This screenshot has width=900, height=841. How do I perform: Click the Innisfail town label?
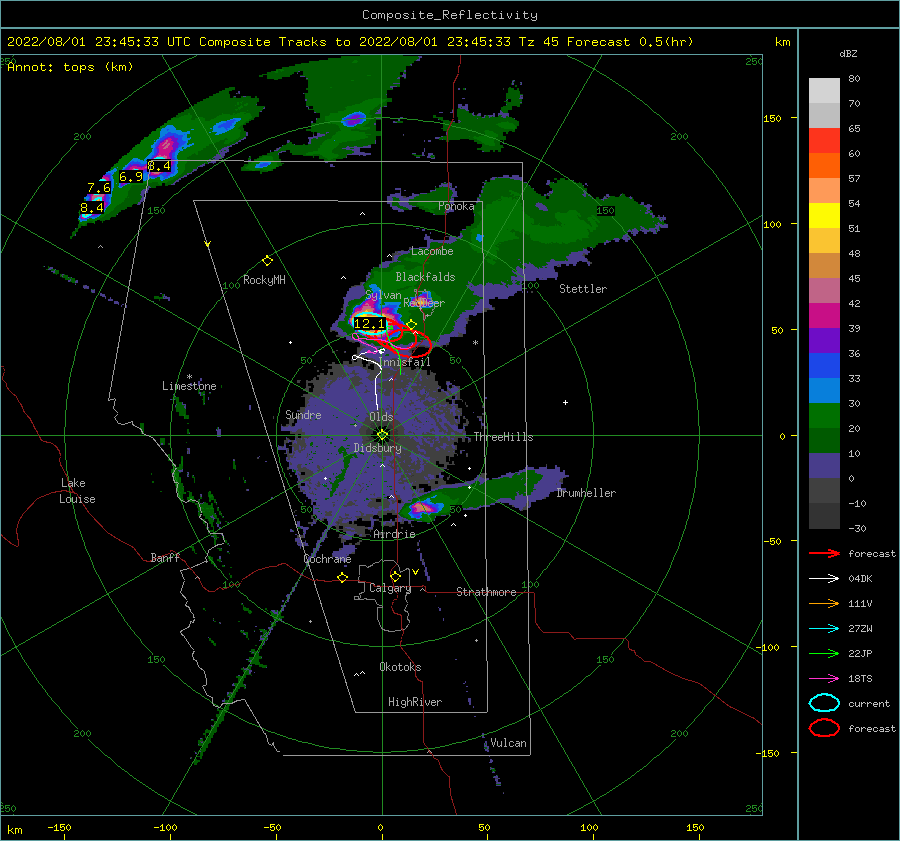coord(405,362)
